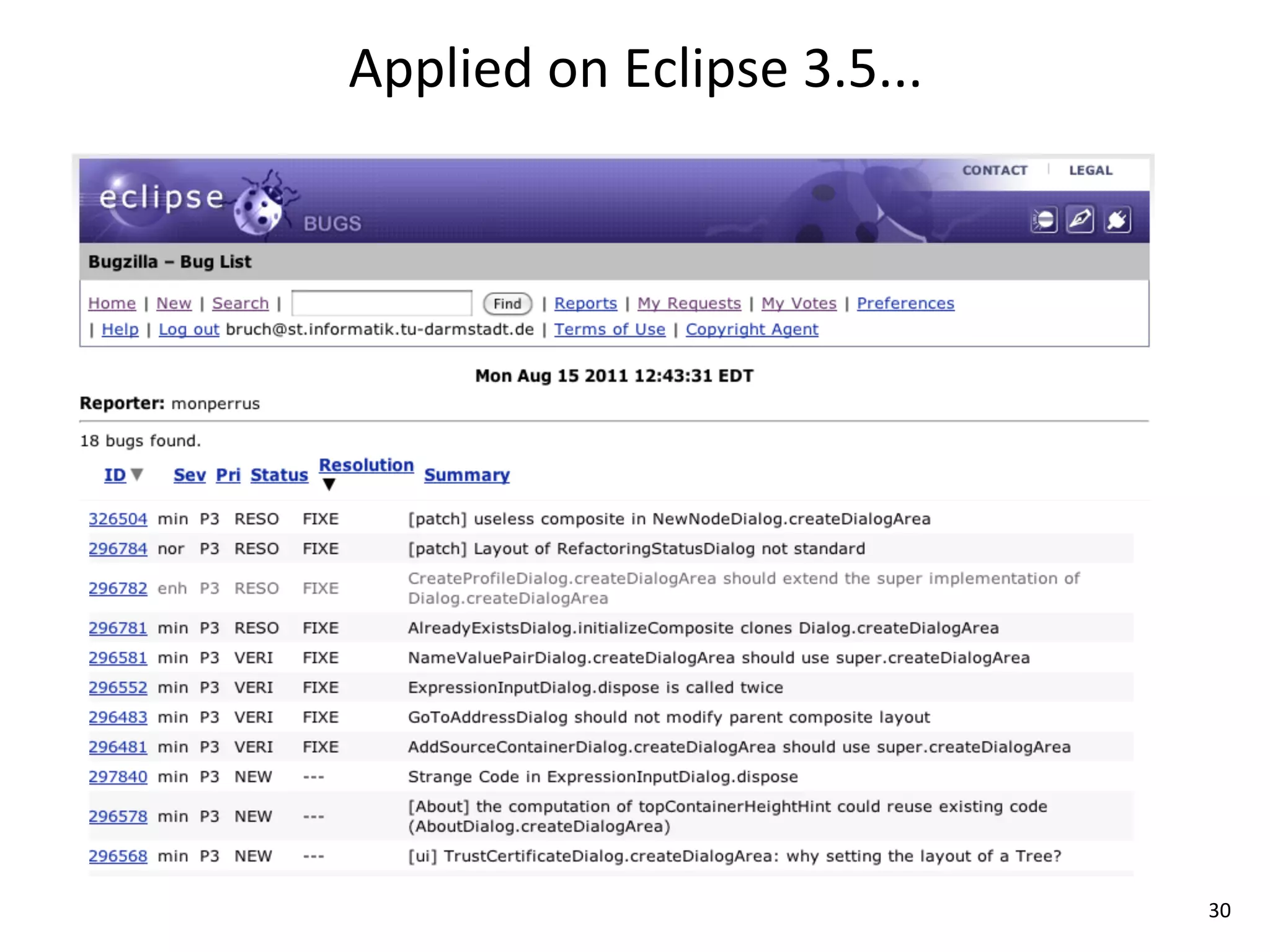The width and height of the screenshot is (1270, 952).
Task: Click summary 'GoToAddressDialog should not modify parent composite layout'
Action: pos(669,717)
